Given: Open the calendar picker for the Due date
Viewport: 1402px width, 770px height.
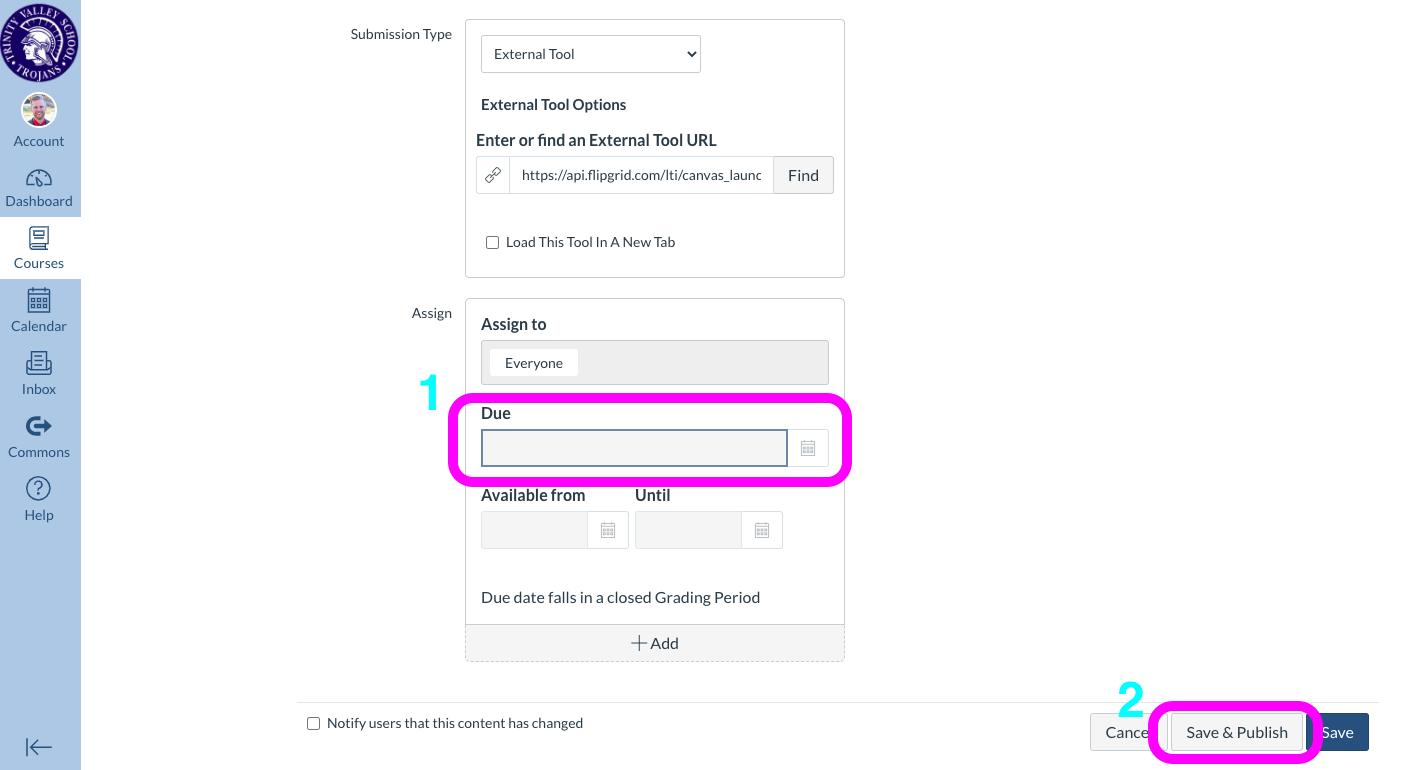Looking at the screenshot, I should coord(808,447).
